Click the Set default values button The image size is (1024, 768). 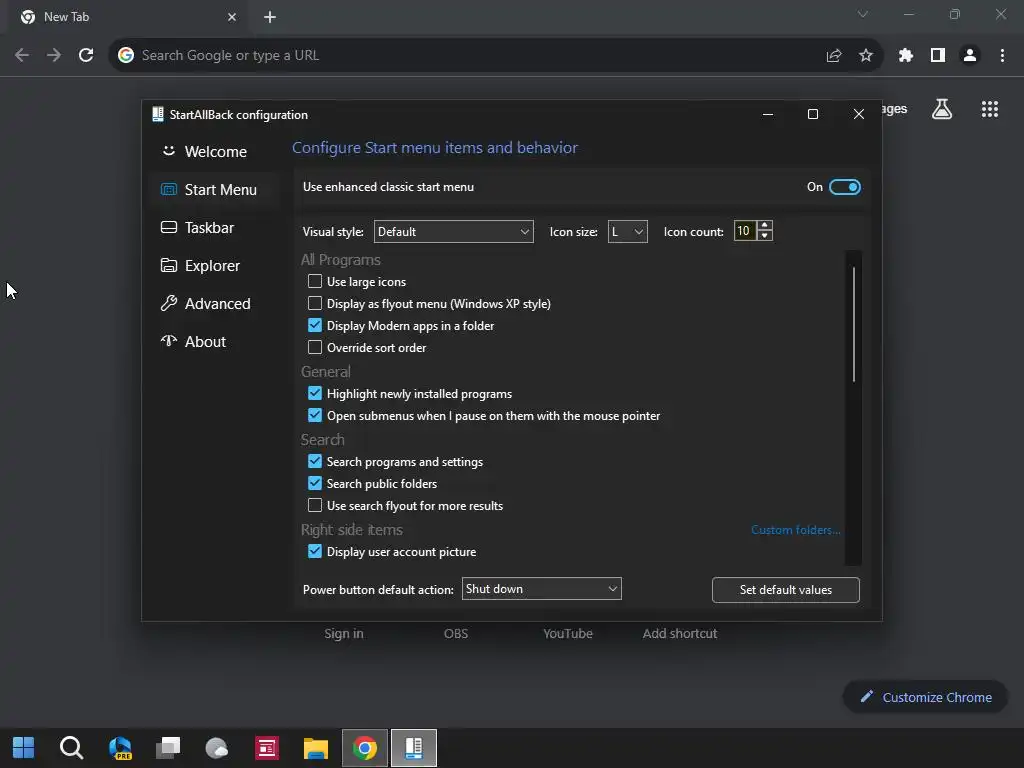(x=786, y=590)
